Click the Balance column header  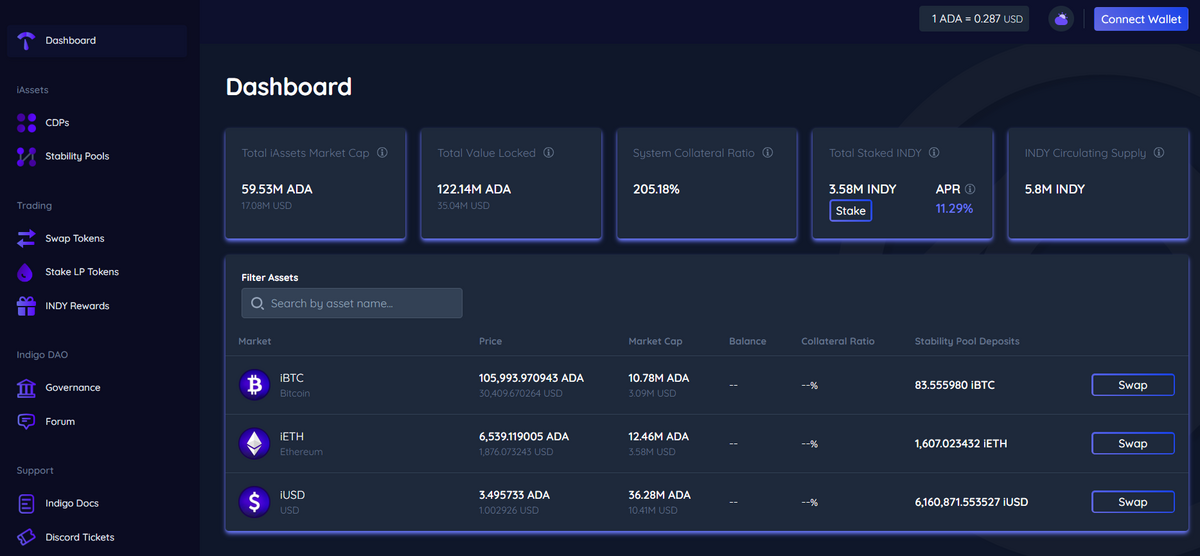coord(747,341)
